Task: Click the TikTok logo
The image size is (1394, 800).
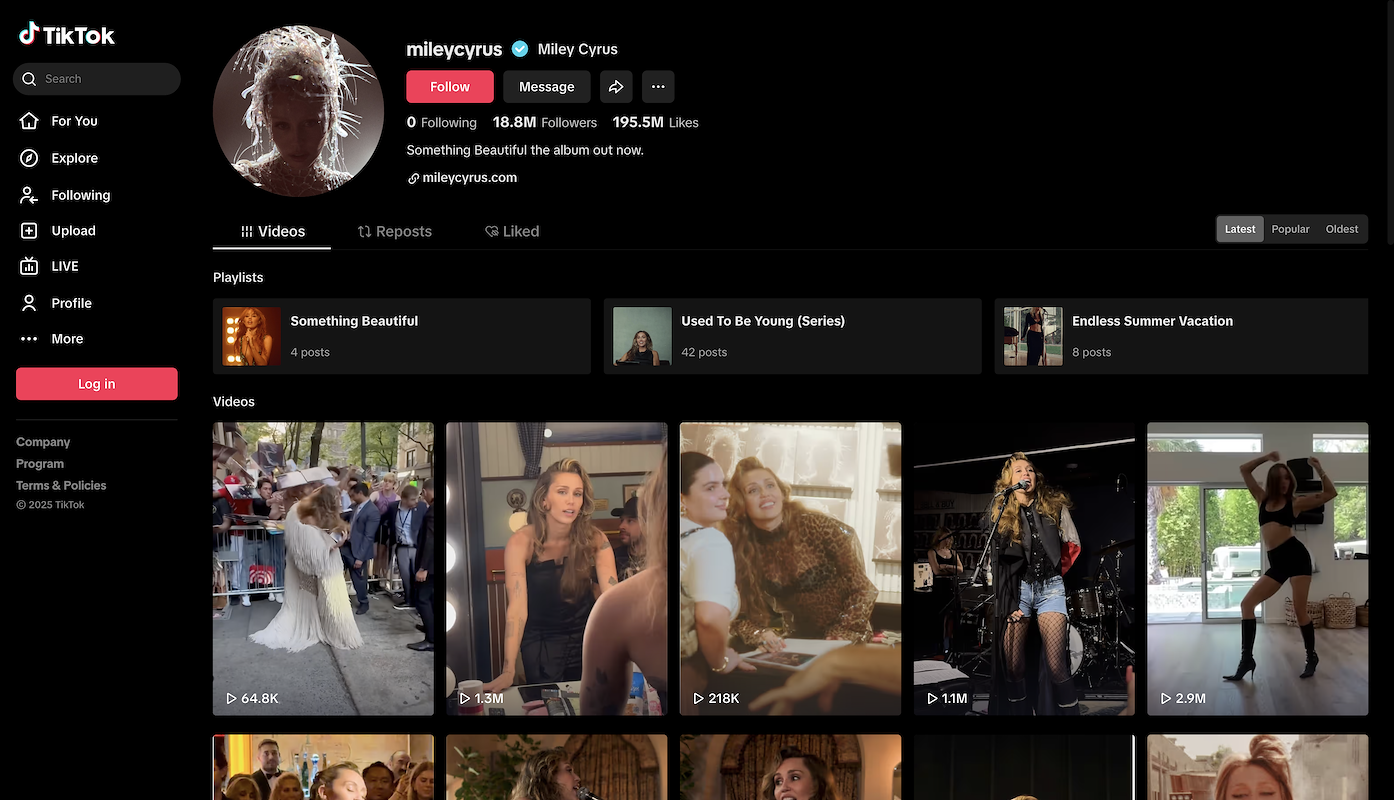Action: [67, 35]
